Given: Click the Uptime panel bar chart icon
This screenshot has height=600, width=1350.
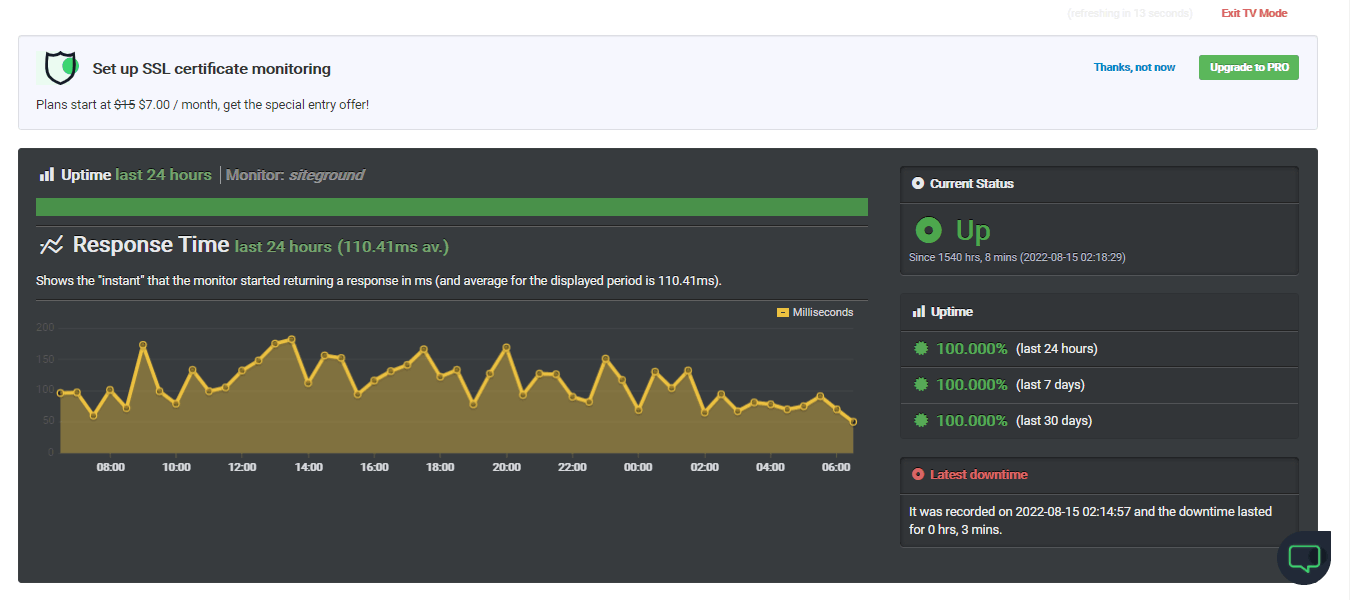Looking at the screenshot, I should (918, 312).
